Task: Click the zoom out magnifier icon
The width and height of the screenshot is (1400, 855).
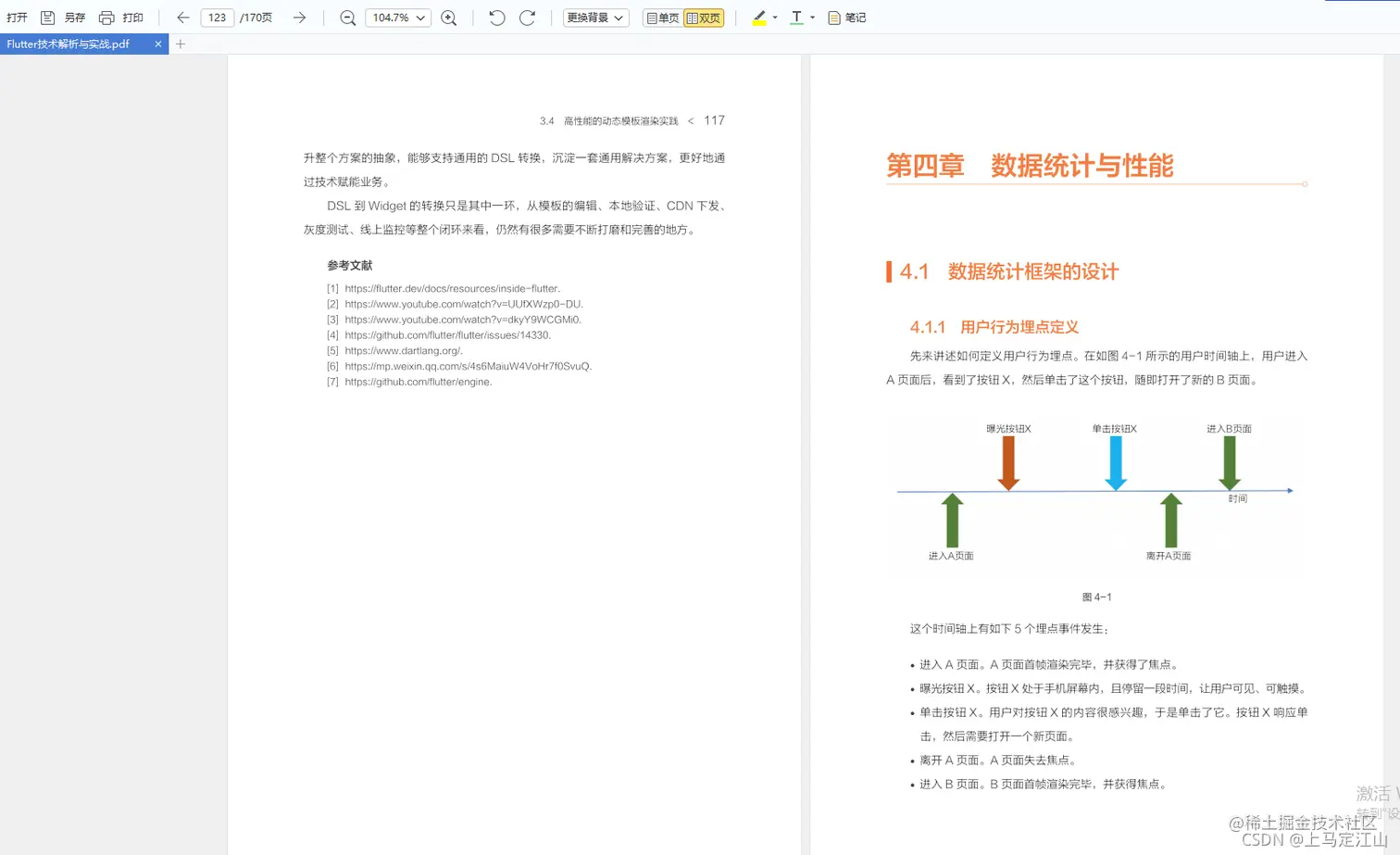Action: [x=348, y=18]
